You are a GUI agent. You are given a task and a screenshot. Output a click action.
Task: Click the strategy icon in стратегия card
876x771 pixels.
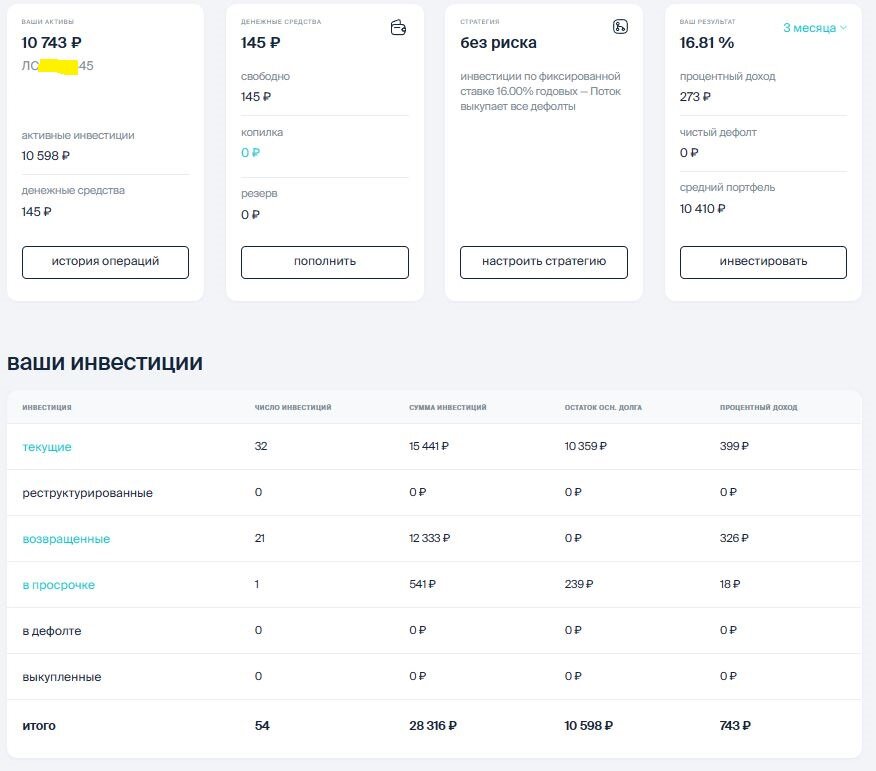pyautogui.click(x=620, y=26)
